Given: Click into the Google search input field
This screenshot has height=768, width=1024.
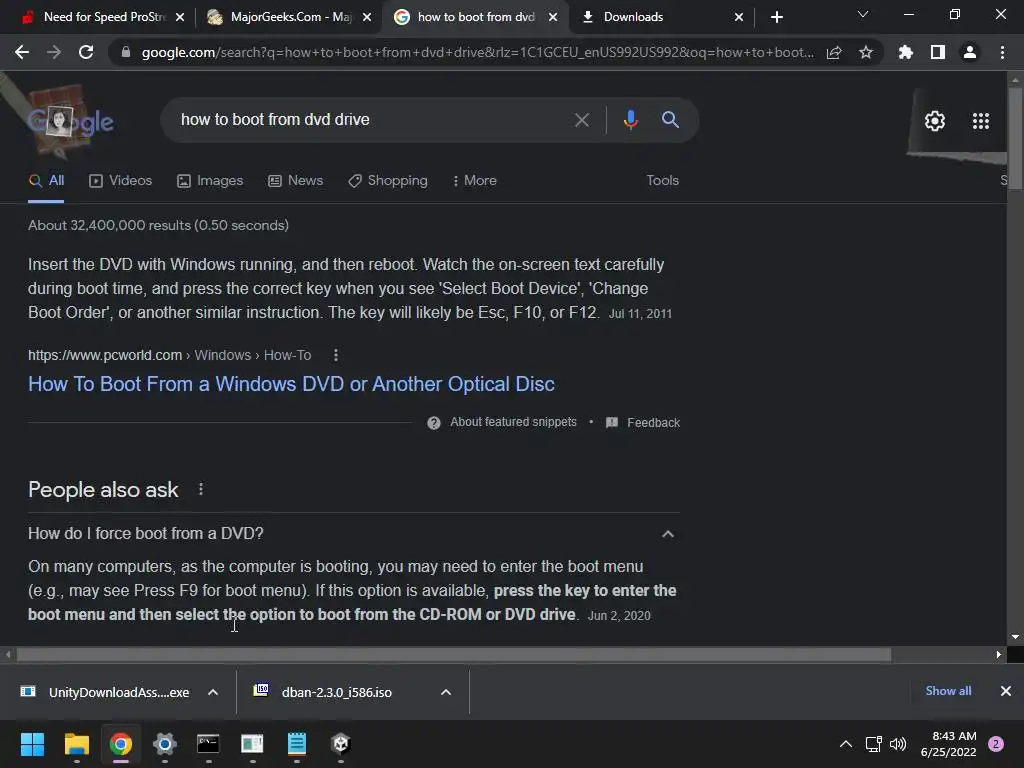Looking at the screenshot, I should point(372,120).
